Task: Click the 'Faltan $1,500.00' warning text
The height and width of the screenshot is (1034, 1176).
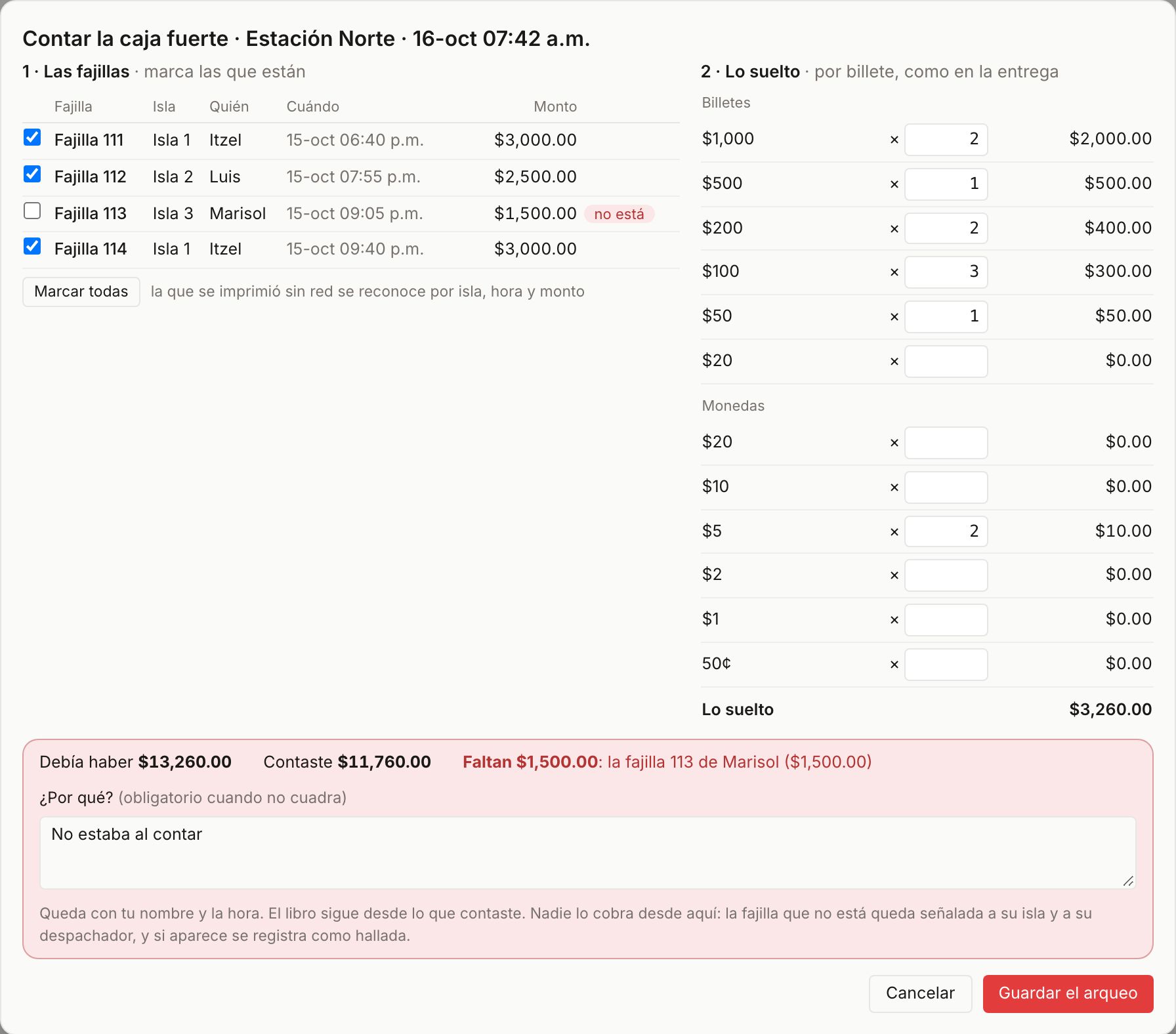Action: [x=530, y=762]
